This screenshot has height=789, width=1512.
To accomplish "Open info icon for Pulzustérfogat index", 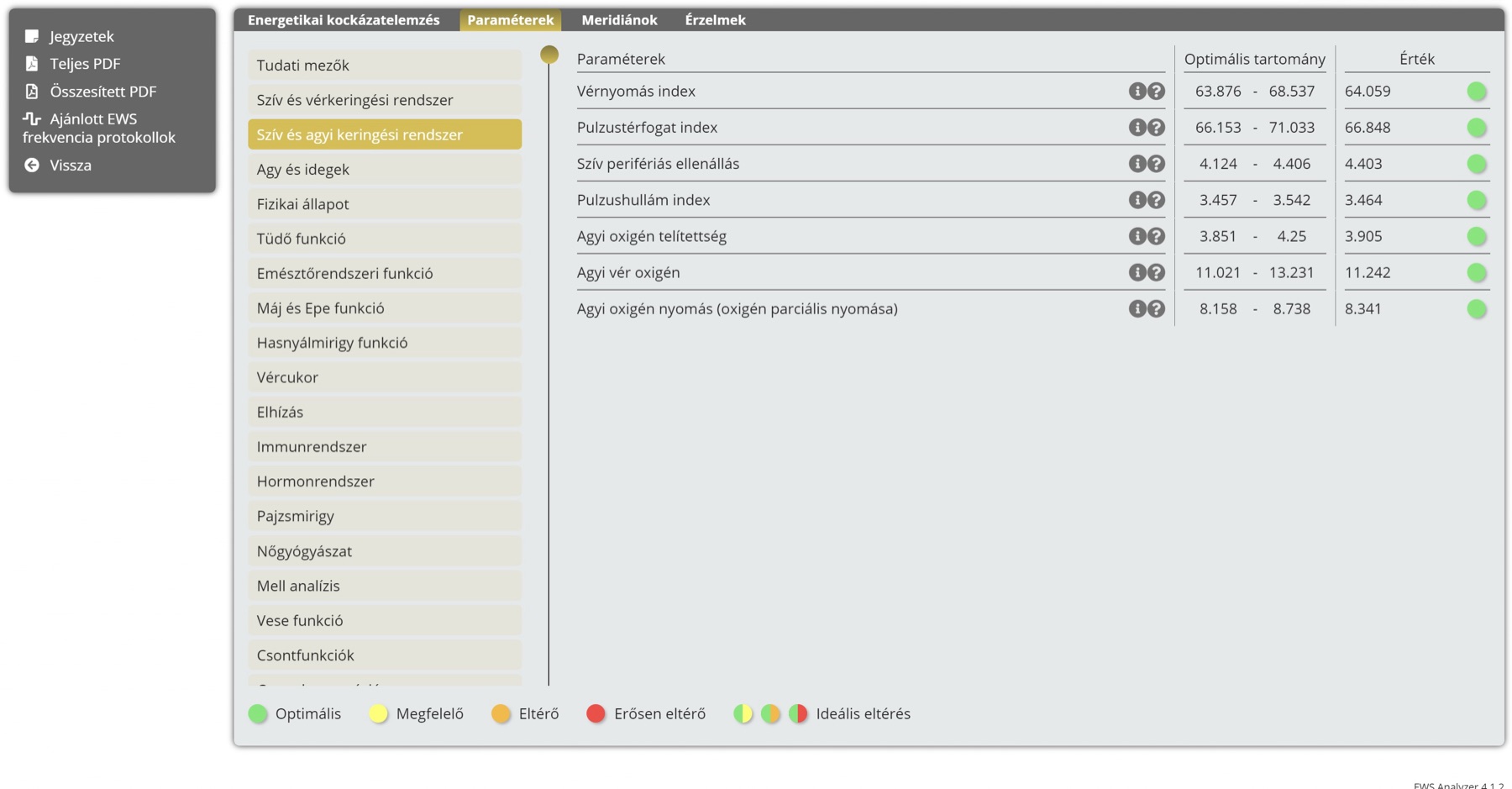I will tap(1137, 127).
